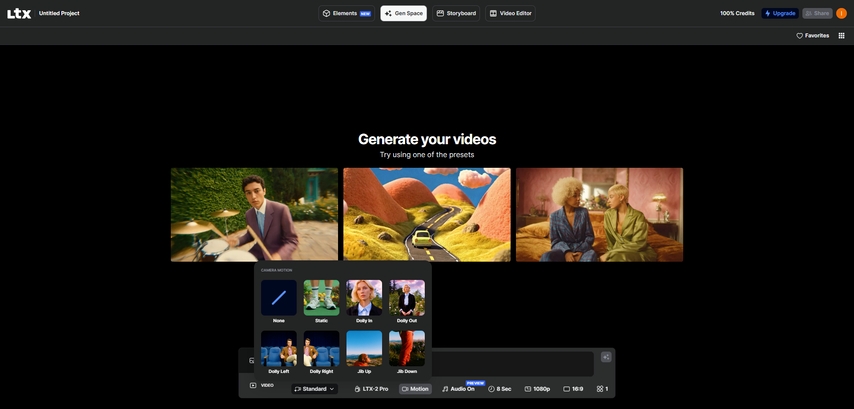Viewport: 854px width, 409px height.
Task: Open the 16:9 aspect ratio selector
Action: tap(573, 389)
